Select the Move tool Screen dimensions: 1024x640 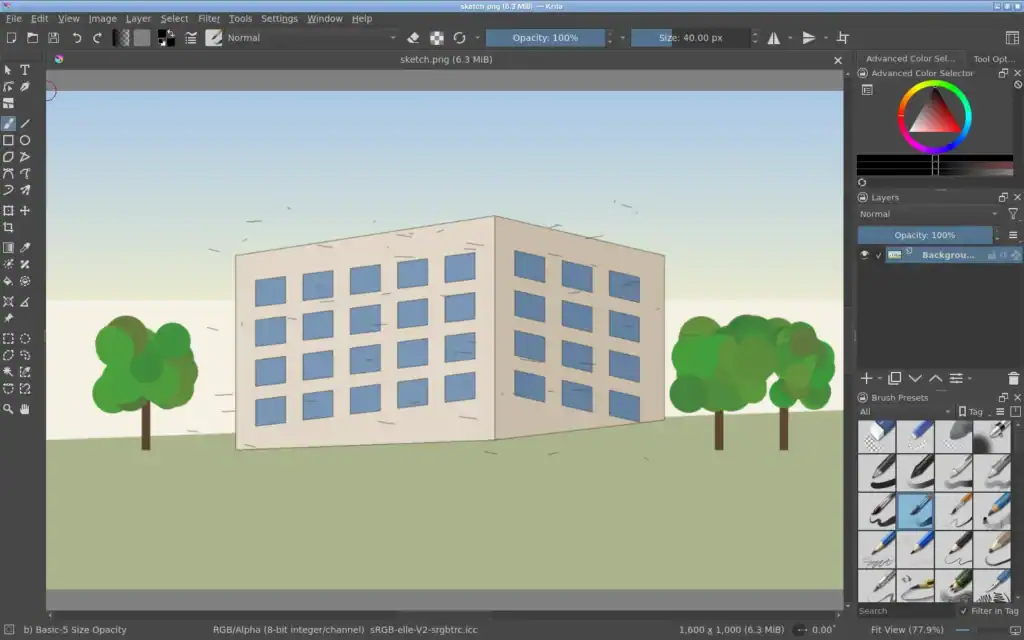[25, 211]
